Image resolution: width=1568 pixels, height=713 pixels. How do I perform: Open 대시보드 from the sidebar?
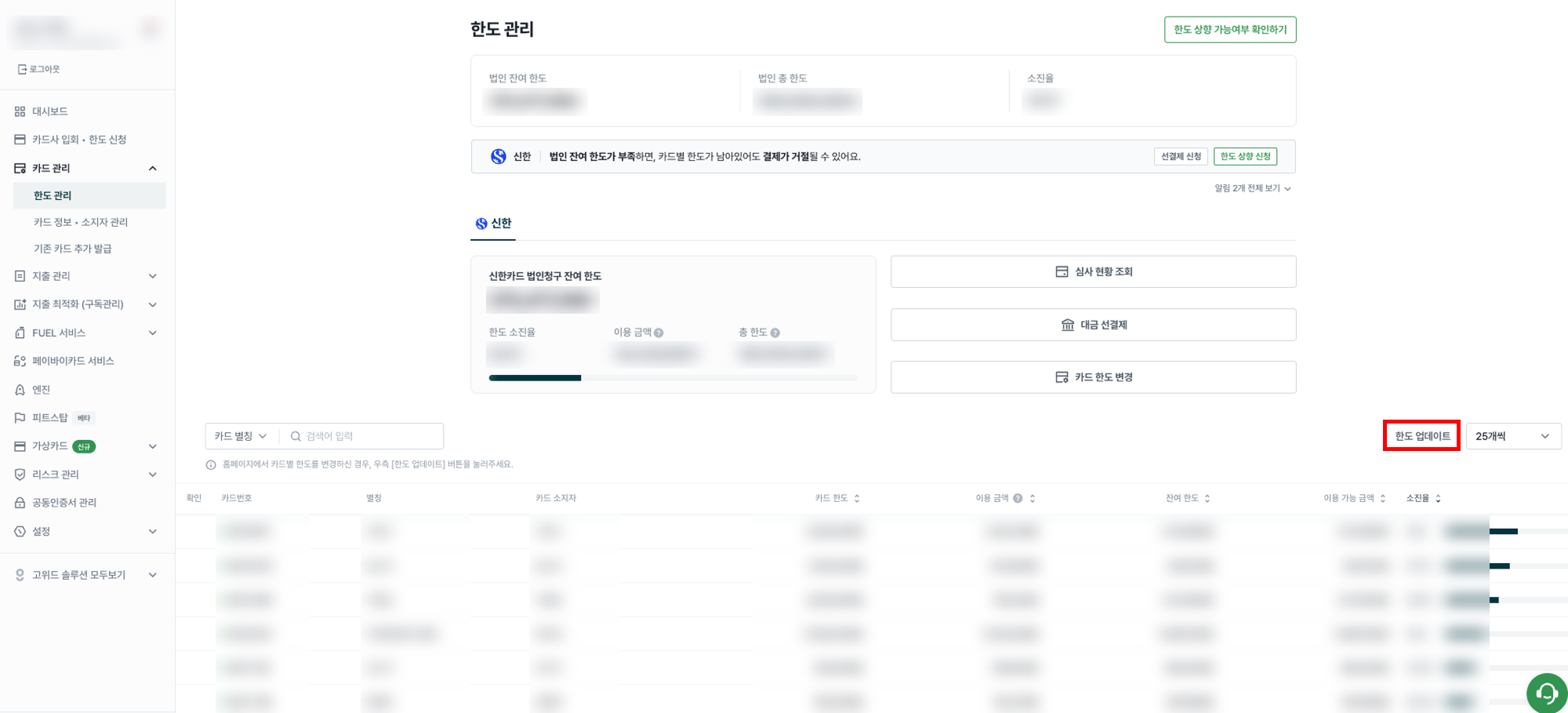49,111
